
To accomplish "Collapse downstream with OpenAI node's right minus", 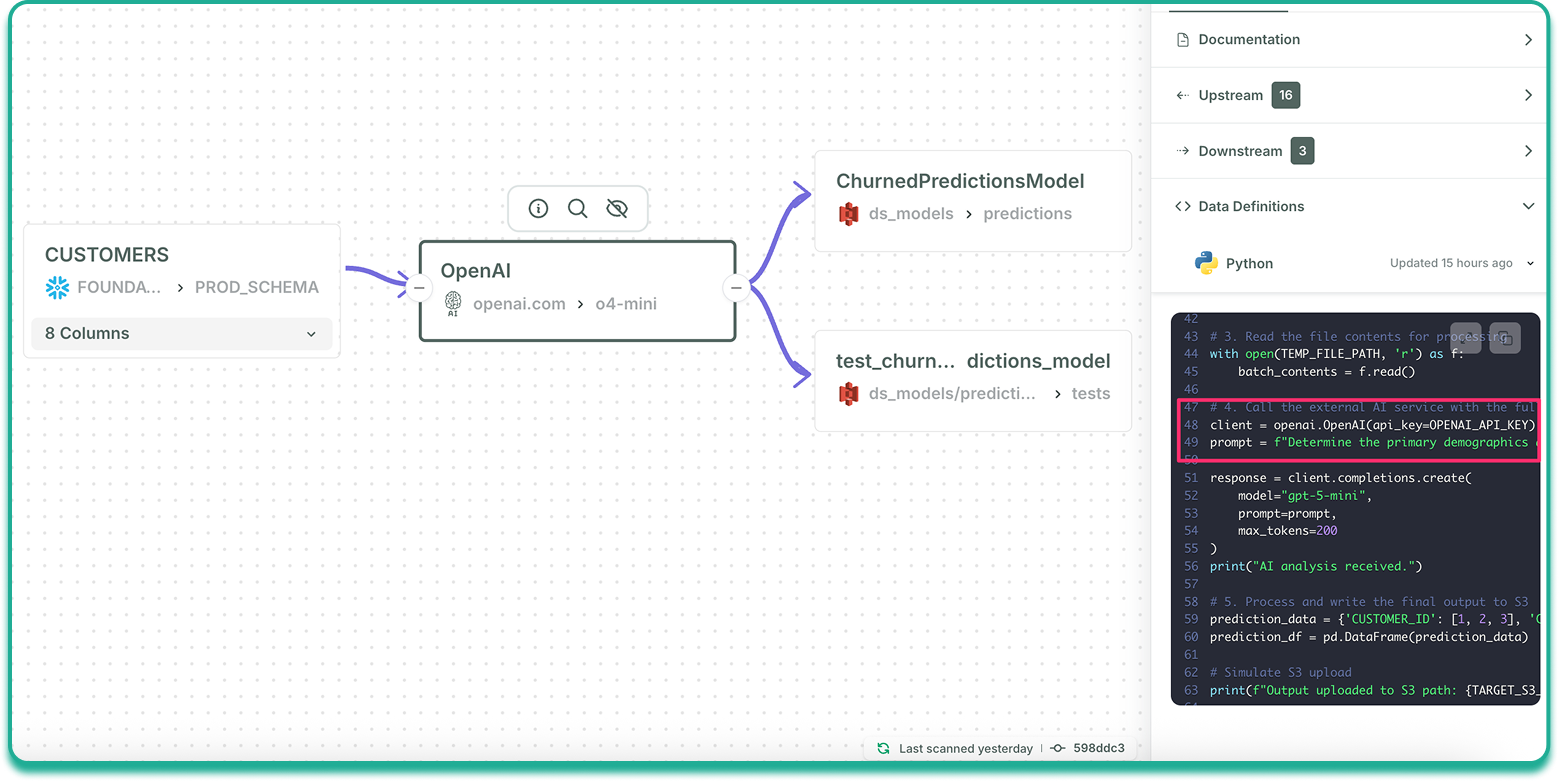I will tap(736, 288).
